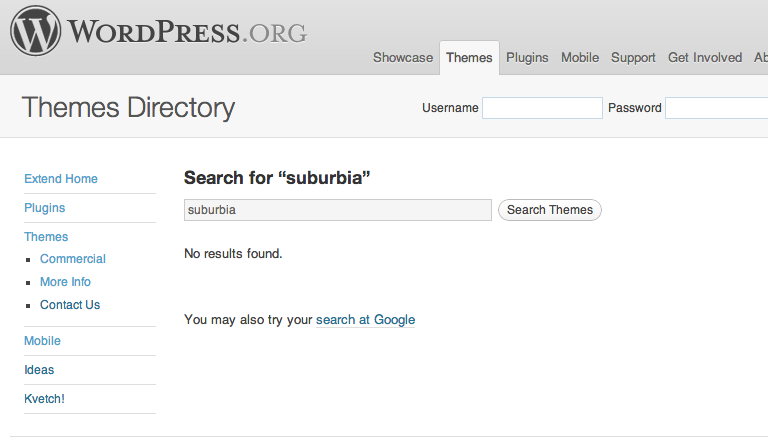768x440 pixels.
Task: Go to the Plugins tab in header
Action: [x=527, y=58]
